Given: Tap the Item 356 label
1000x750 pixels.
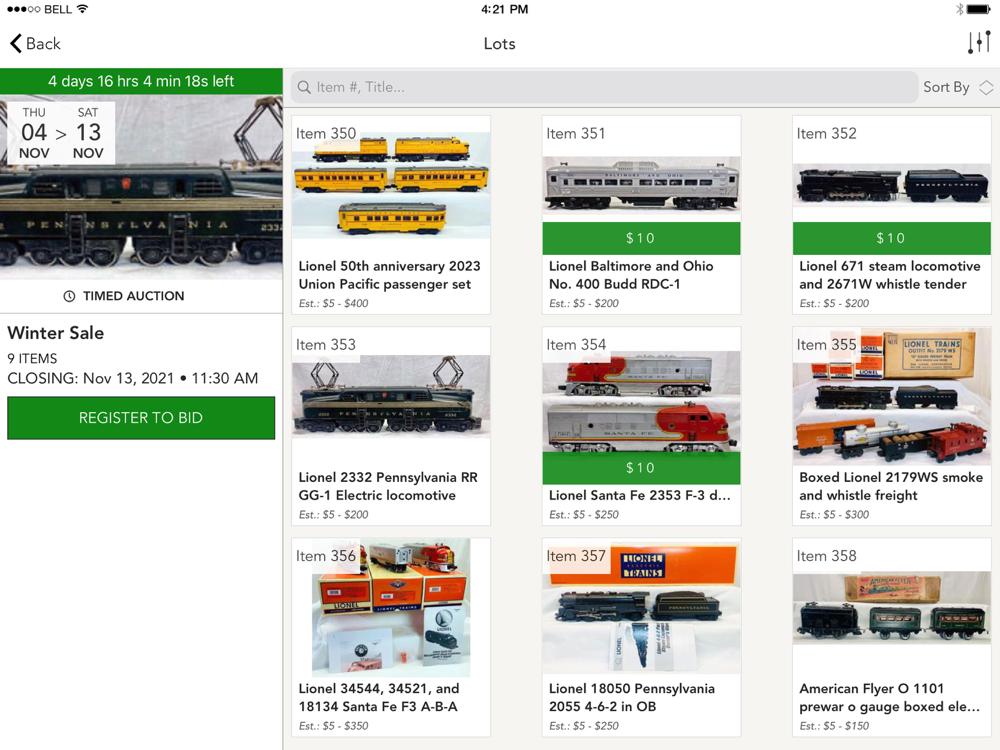Looking at the screenshot, I should point(326,555).
